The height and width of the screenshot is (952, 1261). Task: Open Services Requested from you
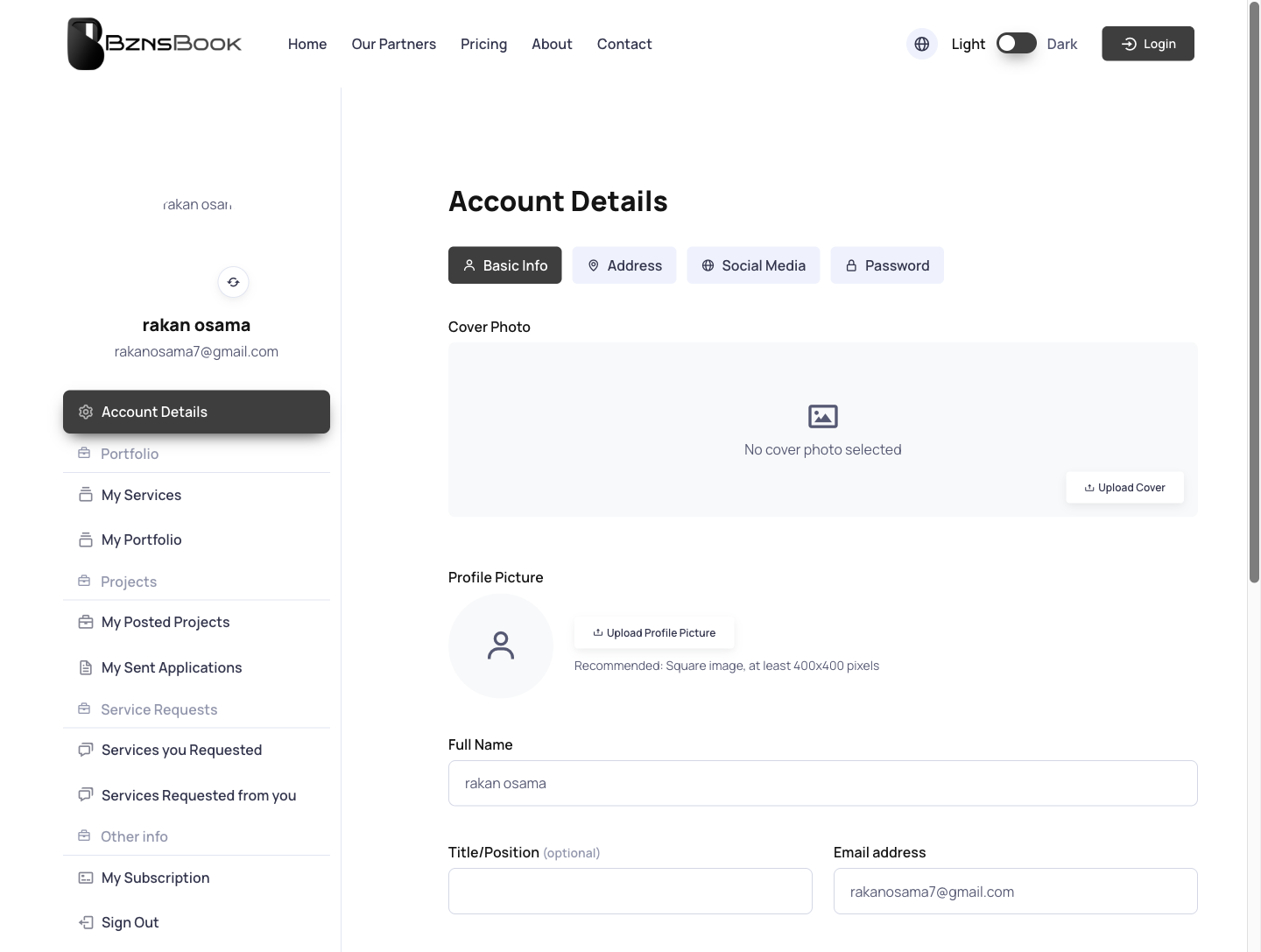tap(196, 795)
